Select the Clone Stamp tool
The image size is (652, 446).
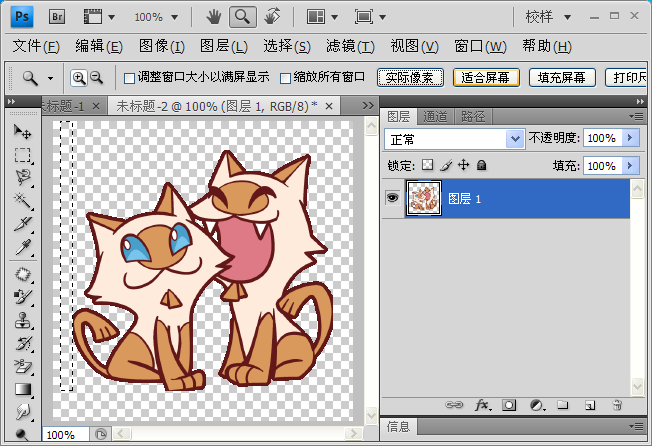[x=22, y=320]
